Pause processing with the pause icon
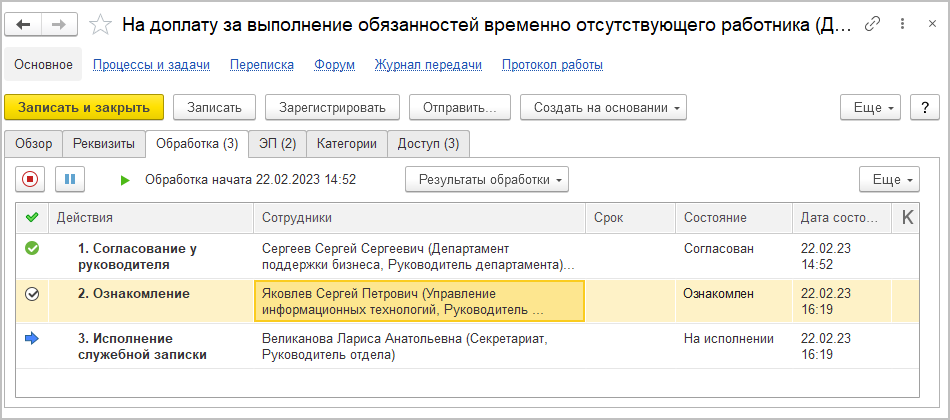Screen dimensions: 950x420 [70, 180]
